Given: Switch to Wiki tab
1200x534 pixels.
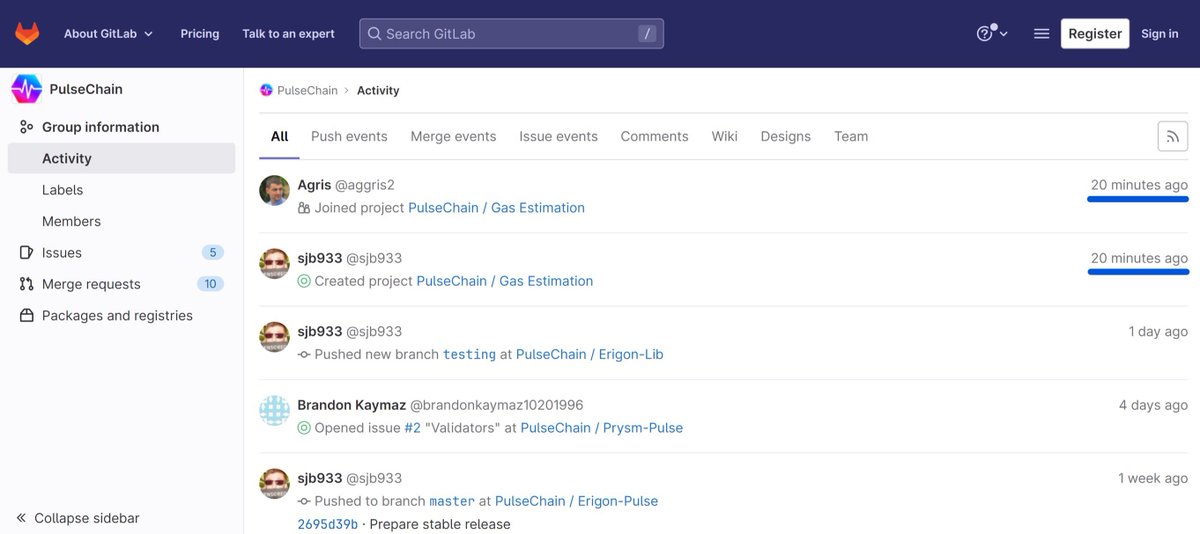Looking at the screenshot, I should pyautogui.click(x=724, y=136).
